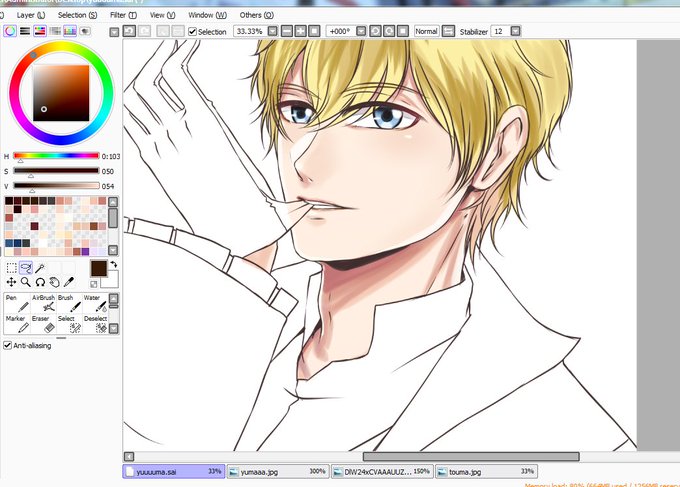
Task: Click the dark brown foreground color swatch
Action: (98, 268)
